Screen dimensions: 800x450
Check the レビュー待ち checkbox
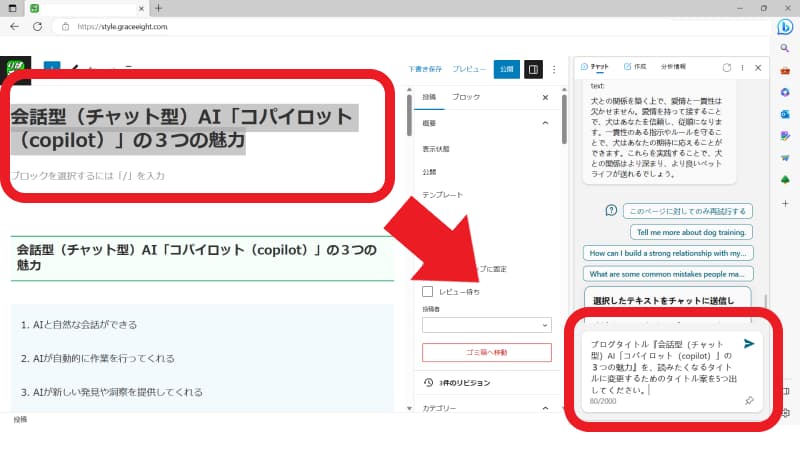pos(428,291)
